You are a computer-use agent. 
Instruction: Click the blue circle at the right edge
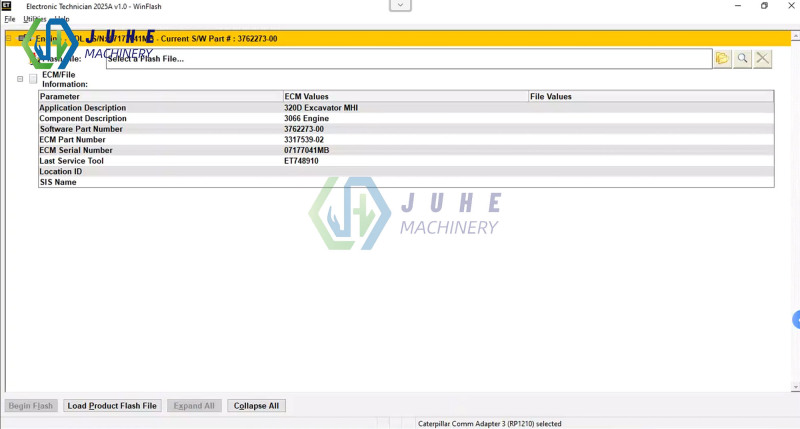pos(796,320)
